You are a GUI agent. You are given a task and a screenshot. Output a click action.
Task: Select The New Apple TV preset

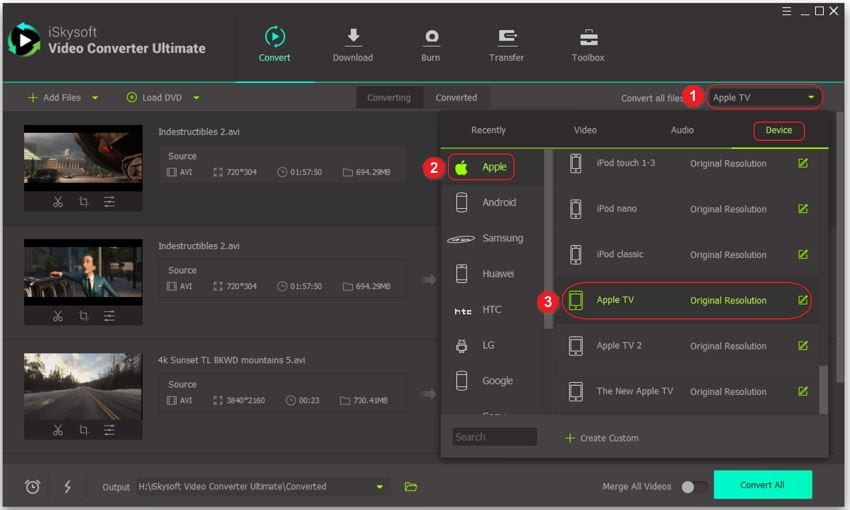click(687, 391)
